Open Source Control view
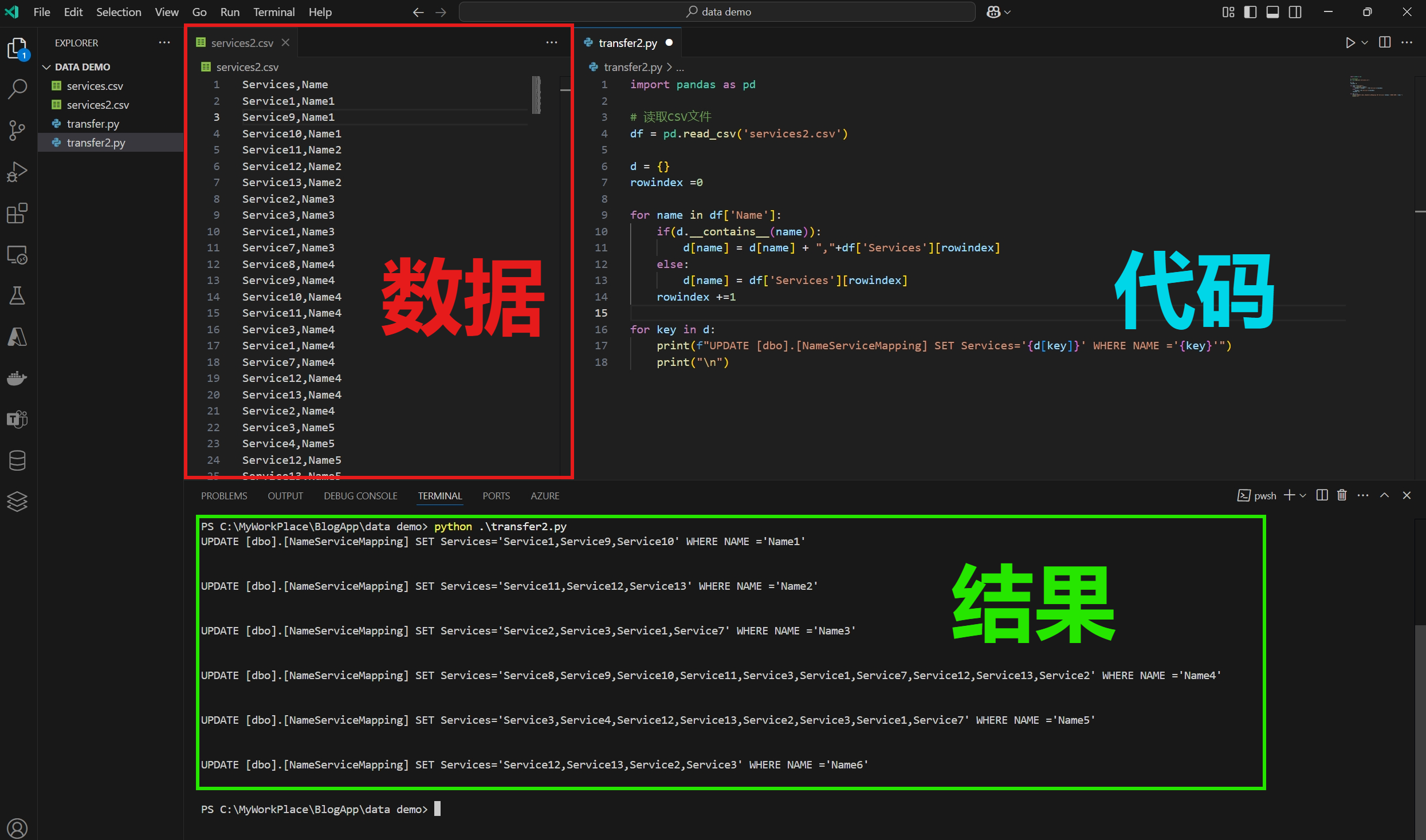 17,131
